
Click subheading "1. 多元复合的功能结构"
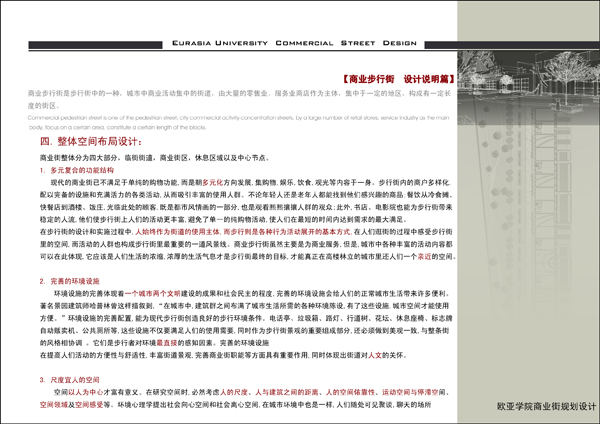click(77, 170)
